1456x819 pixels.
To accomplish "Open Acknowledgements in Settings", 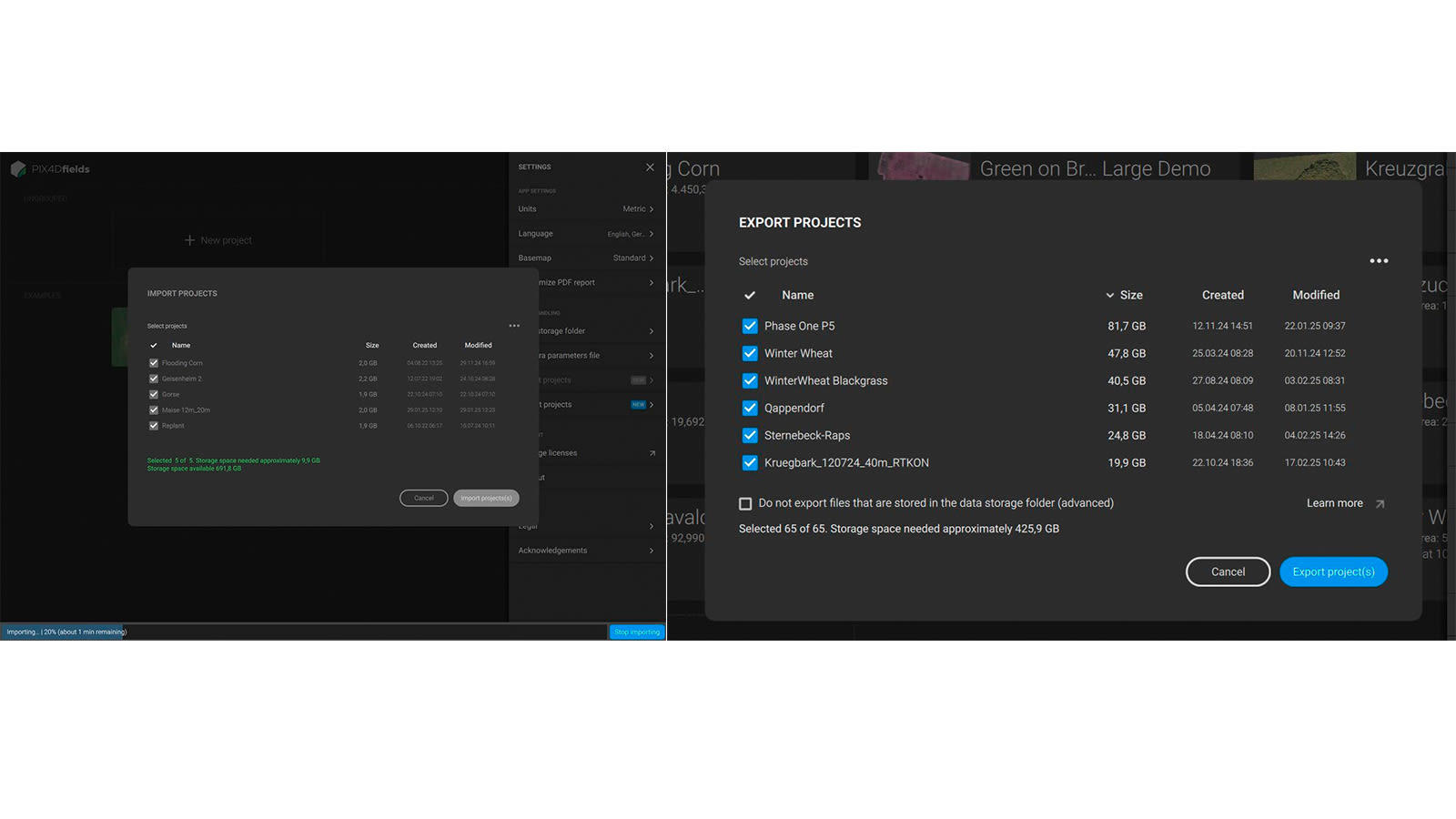I will coord(586,551).
